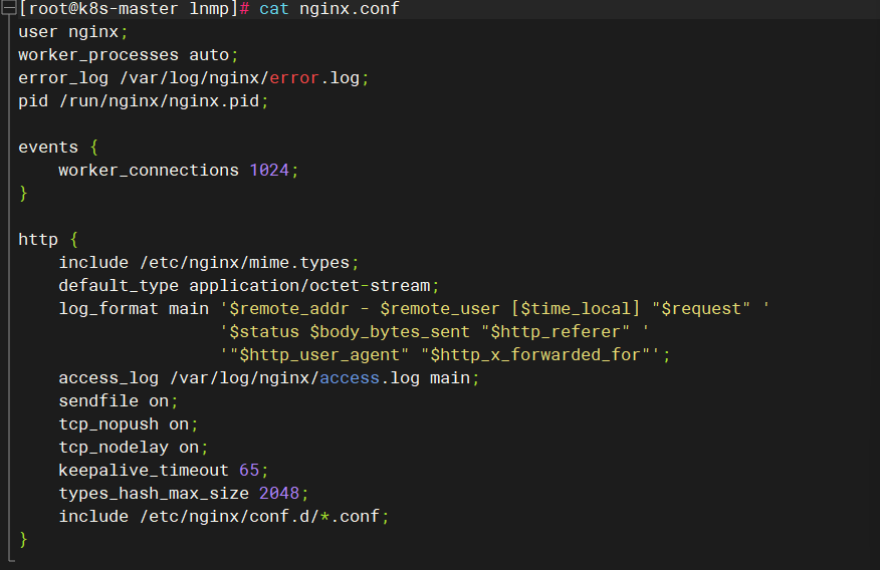Select the 'user nginx;' line
The width and height of the screenshot is (880, 570).
pos(73,32)
